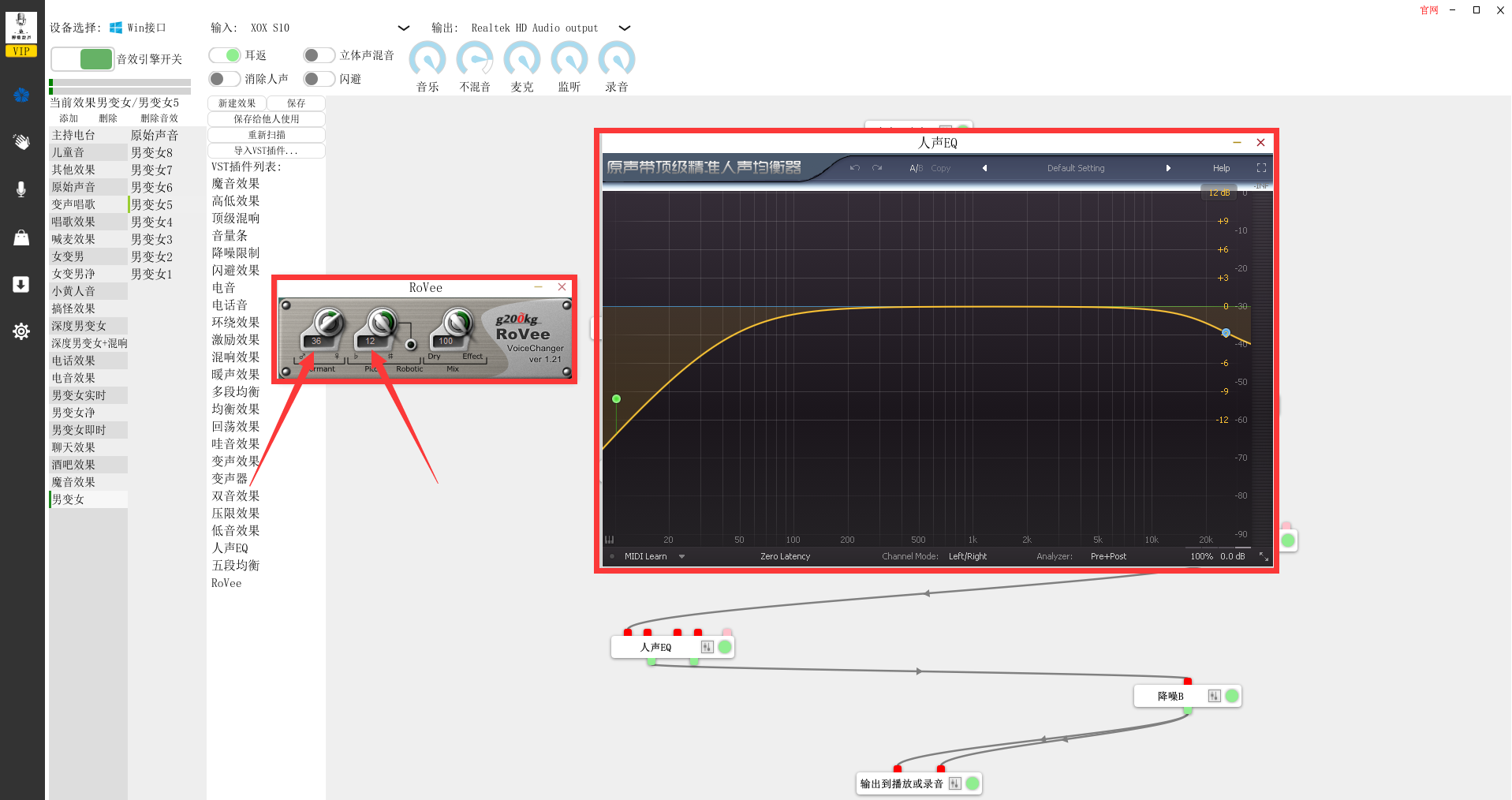Click the microphone icon in the left sidebar

point(21,189)
